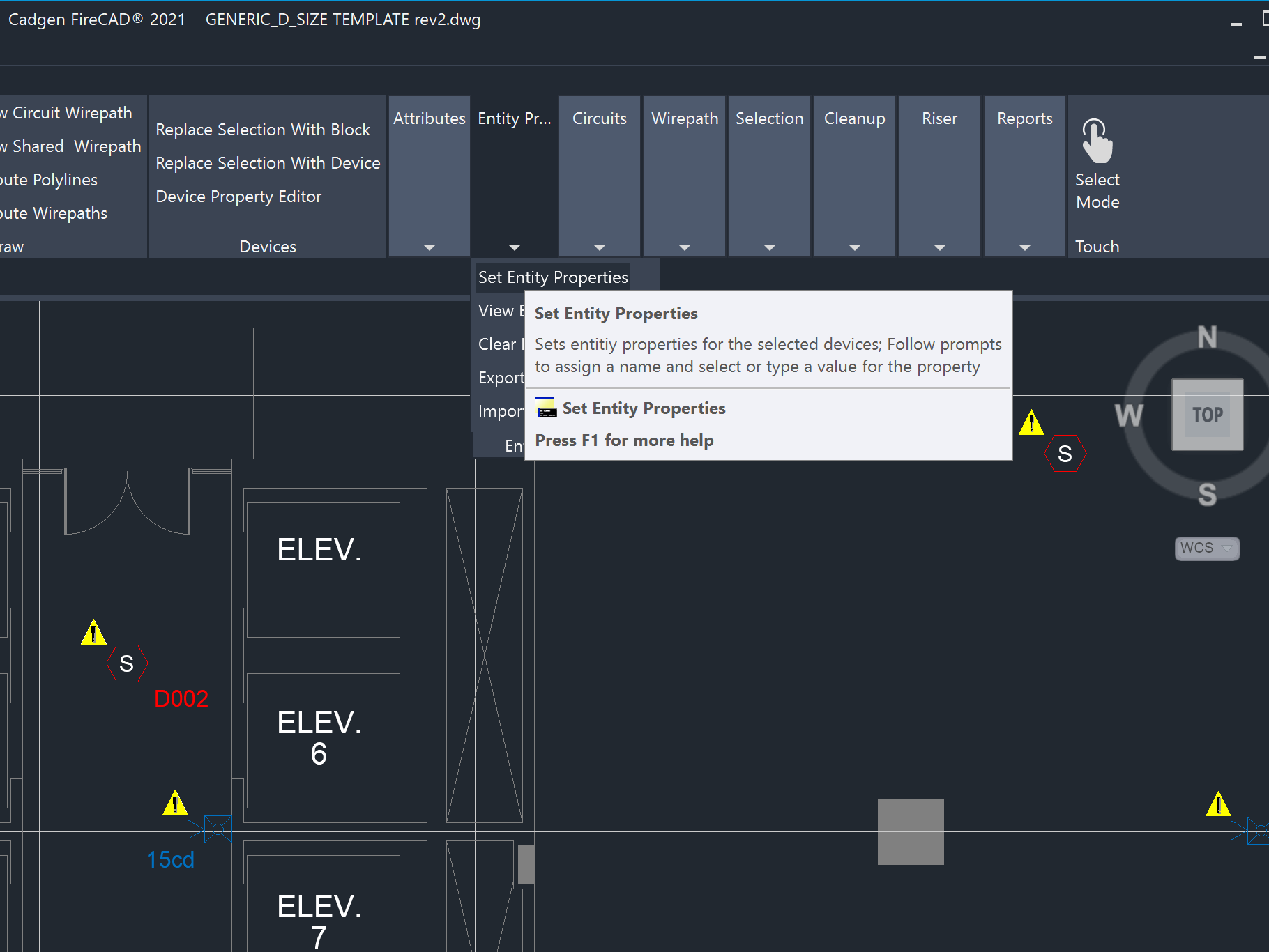Expand the Wirepath panel dropdown
The height and width of the screenshot is (952, 1269).
(x=685, y=247)
